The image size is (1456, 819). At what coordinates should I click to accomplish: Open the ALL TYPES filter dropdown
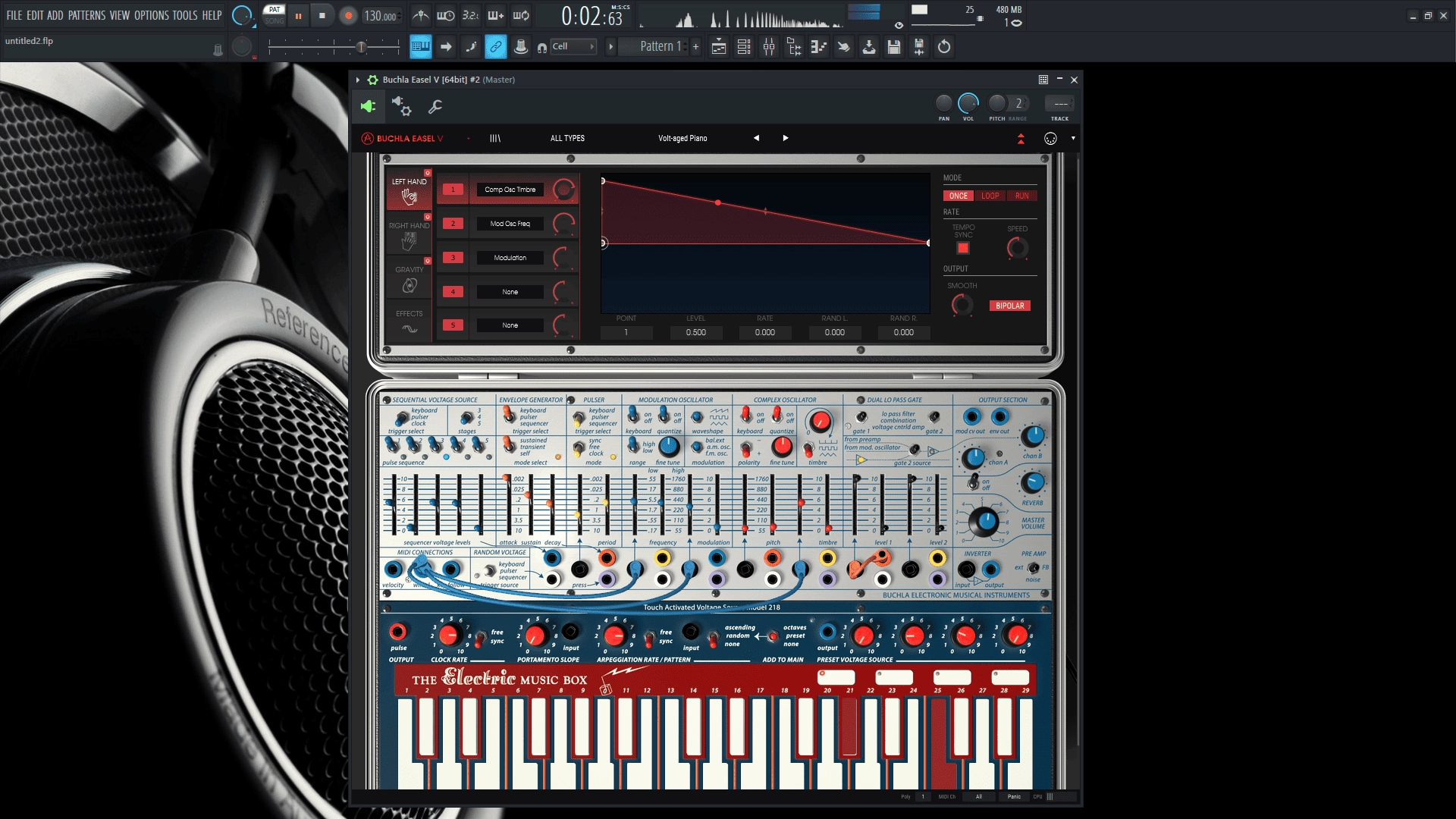(567, 139)
